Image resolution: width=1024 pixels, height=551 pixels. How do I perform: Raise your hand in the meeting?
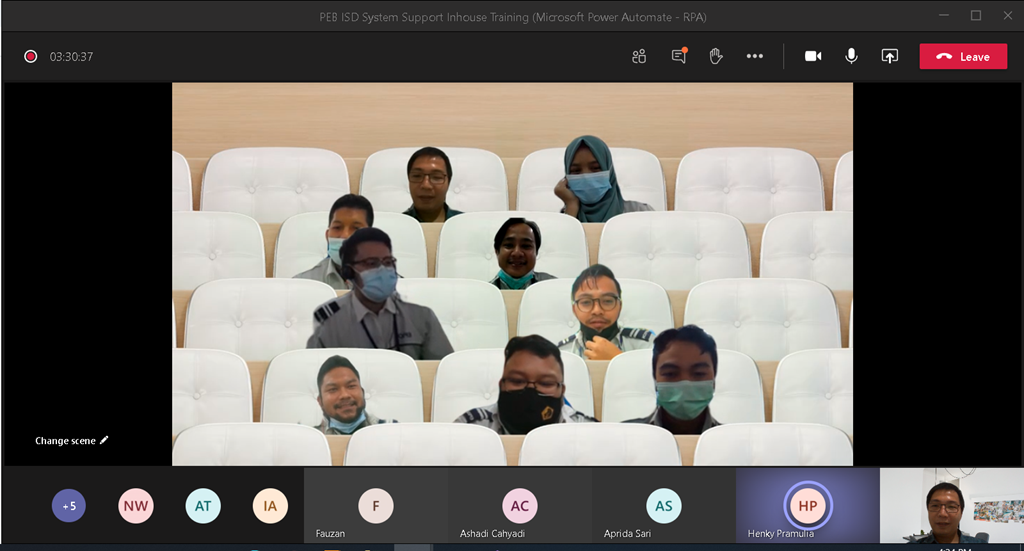click(716, 57)
